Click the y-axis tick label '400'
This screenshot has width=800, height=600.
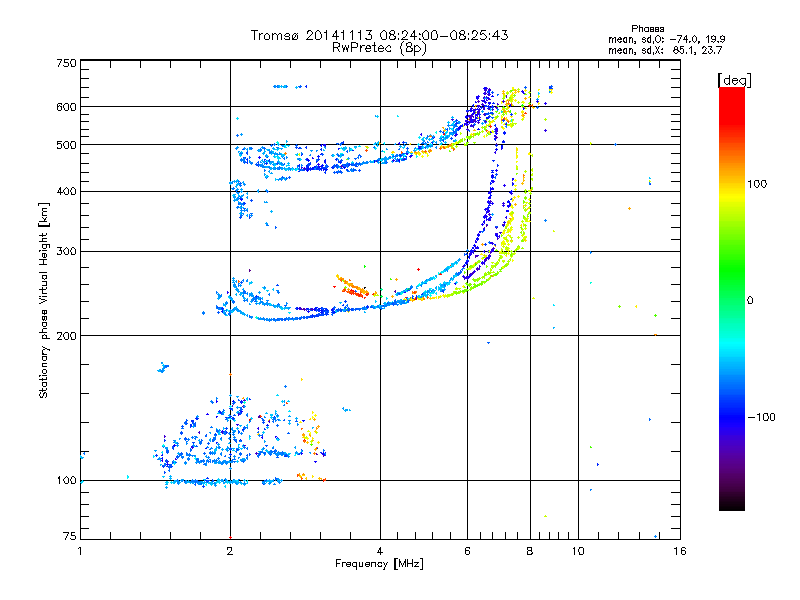[66, 192]
